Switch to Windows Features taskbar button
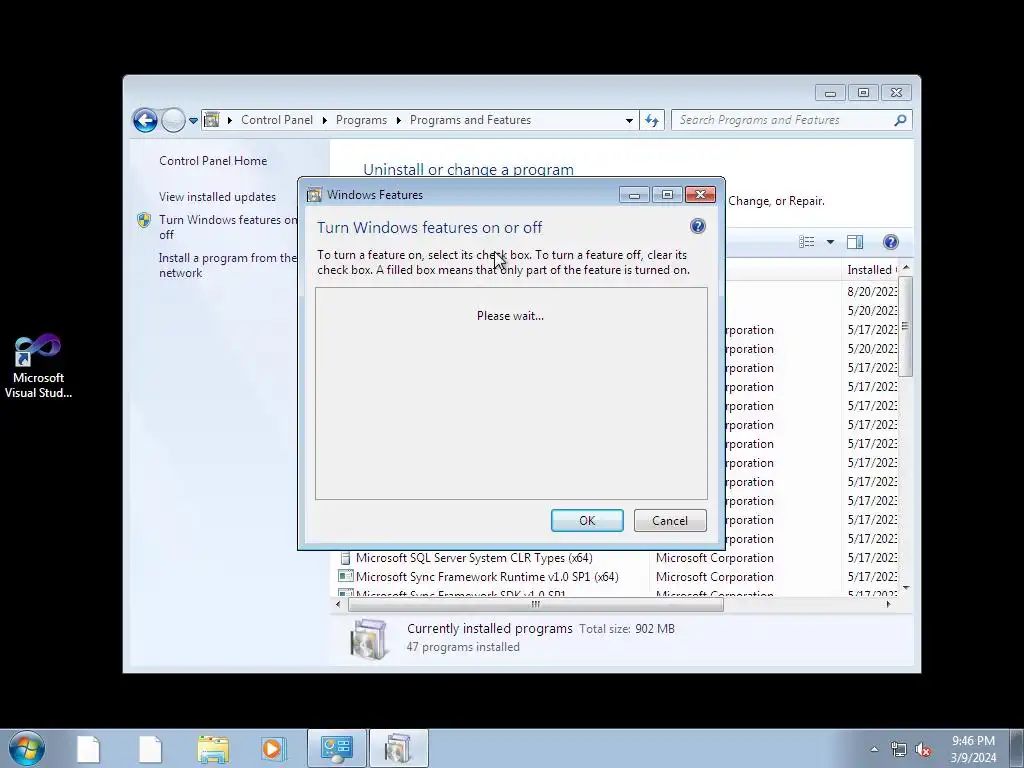The height and width of the screenshot is (768, 1024). (399, 748)
